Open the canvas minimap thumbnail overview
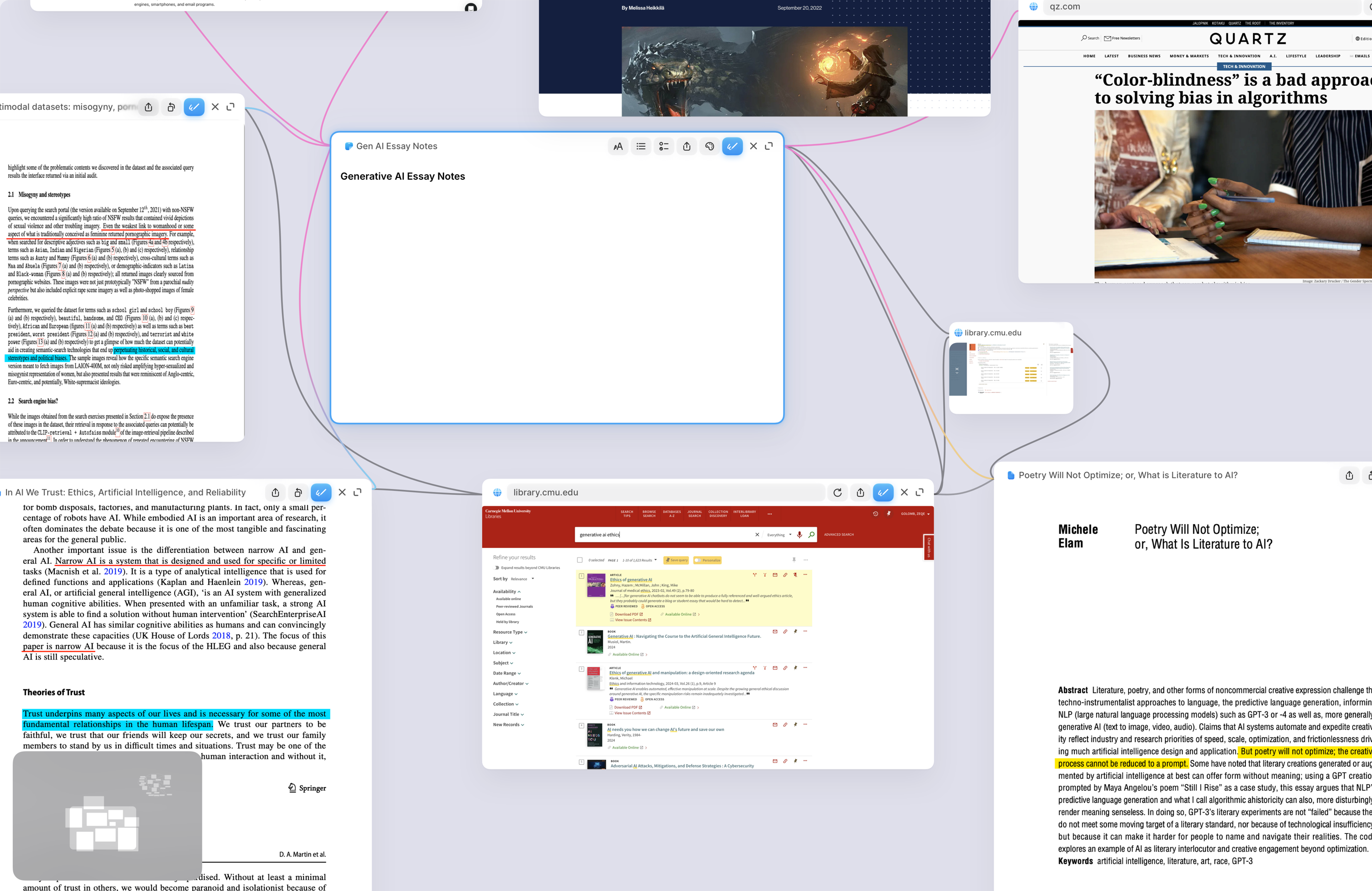This screenshot has height=891, width=1372. point(107,815)
